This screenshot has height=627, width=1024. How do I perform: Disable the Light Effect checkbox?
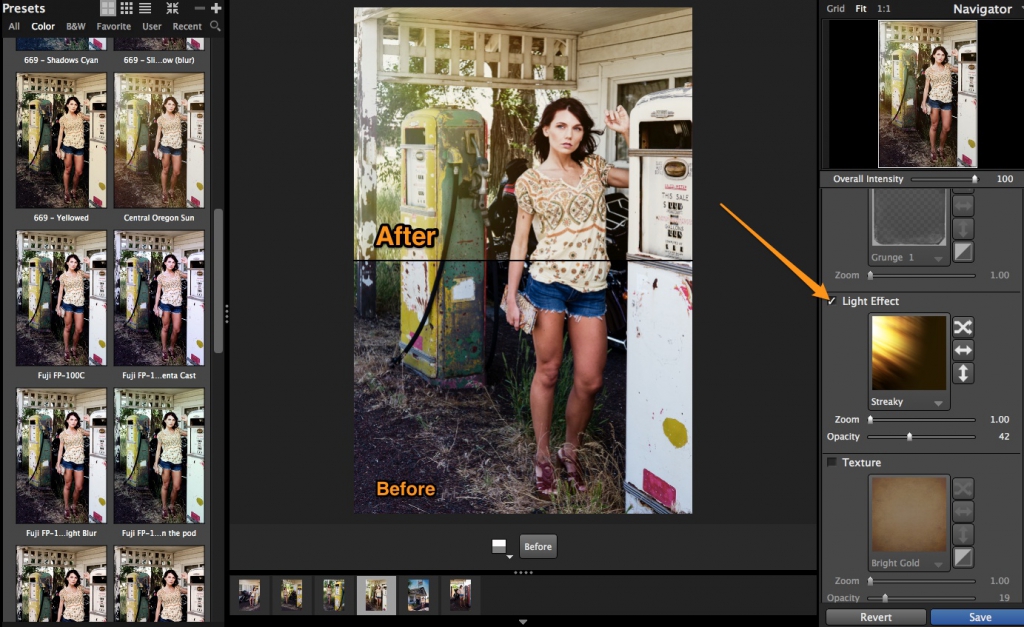[x=831, y=301]
